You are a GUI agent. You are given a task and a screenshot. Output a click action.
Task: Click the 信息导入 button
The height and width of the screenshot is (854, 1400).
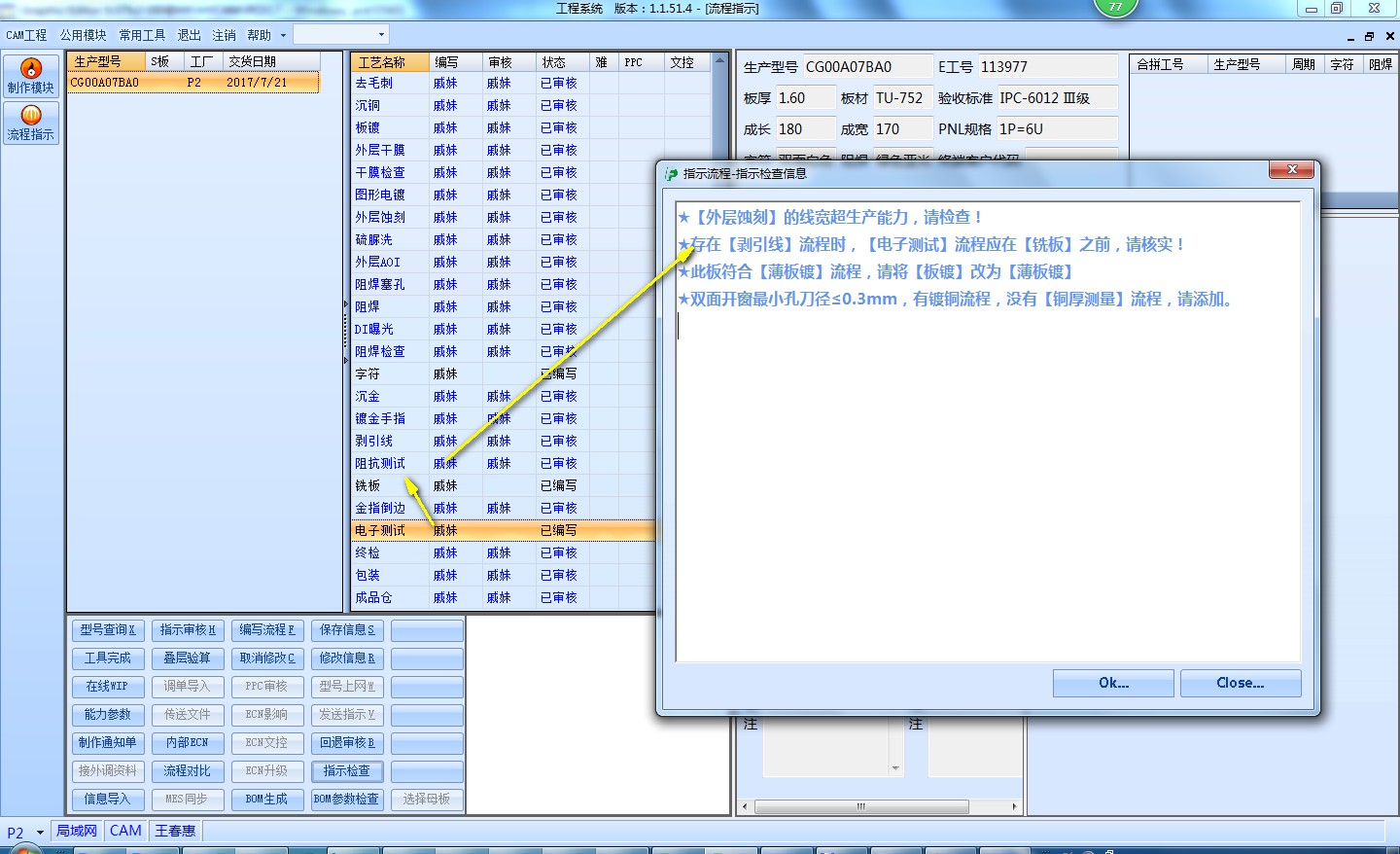[x=108, y=800]
